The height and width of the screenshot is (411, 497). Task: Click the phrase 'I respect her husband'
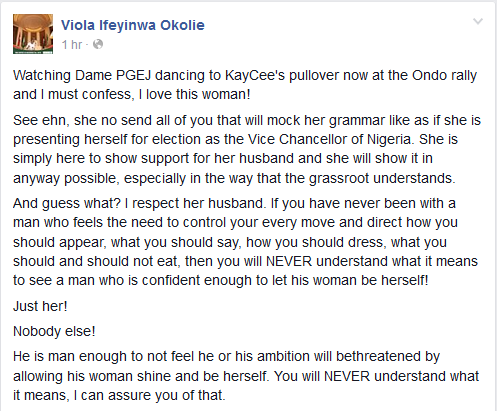195,203
